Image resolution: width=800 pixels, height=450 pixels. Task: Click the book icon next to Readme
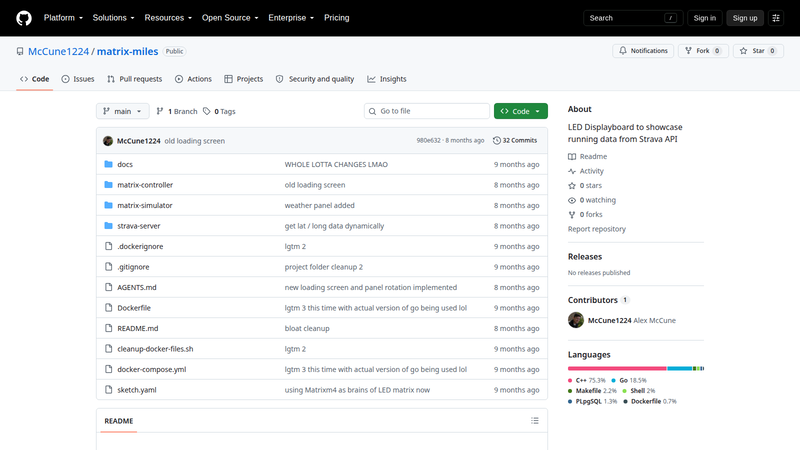(x=572, y=157)
